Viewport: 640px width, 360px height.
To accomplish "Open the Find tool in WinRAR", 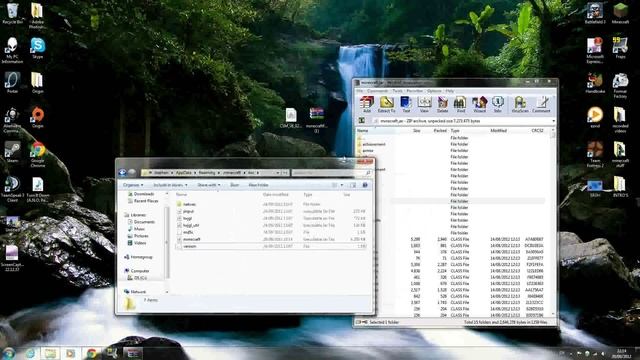I will click(x=460, y=104).
